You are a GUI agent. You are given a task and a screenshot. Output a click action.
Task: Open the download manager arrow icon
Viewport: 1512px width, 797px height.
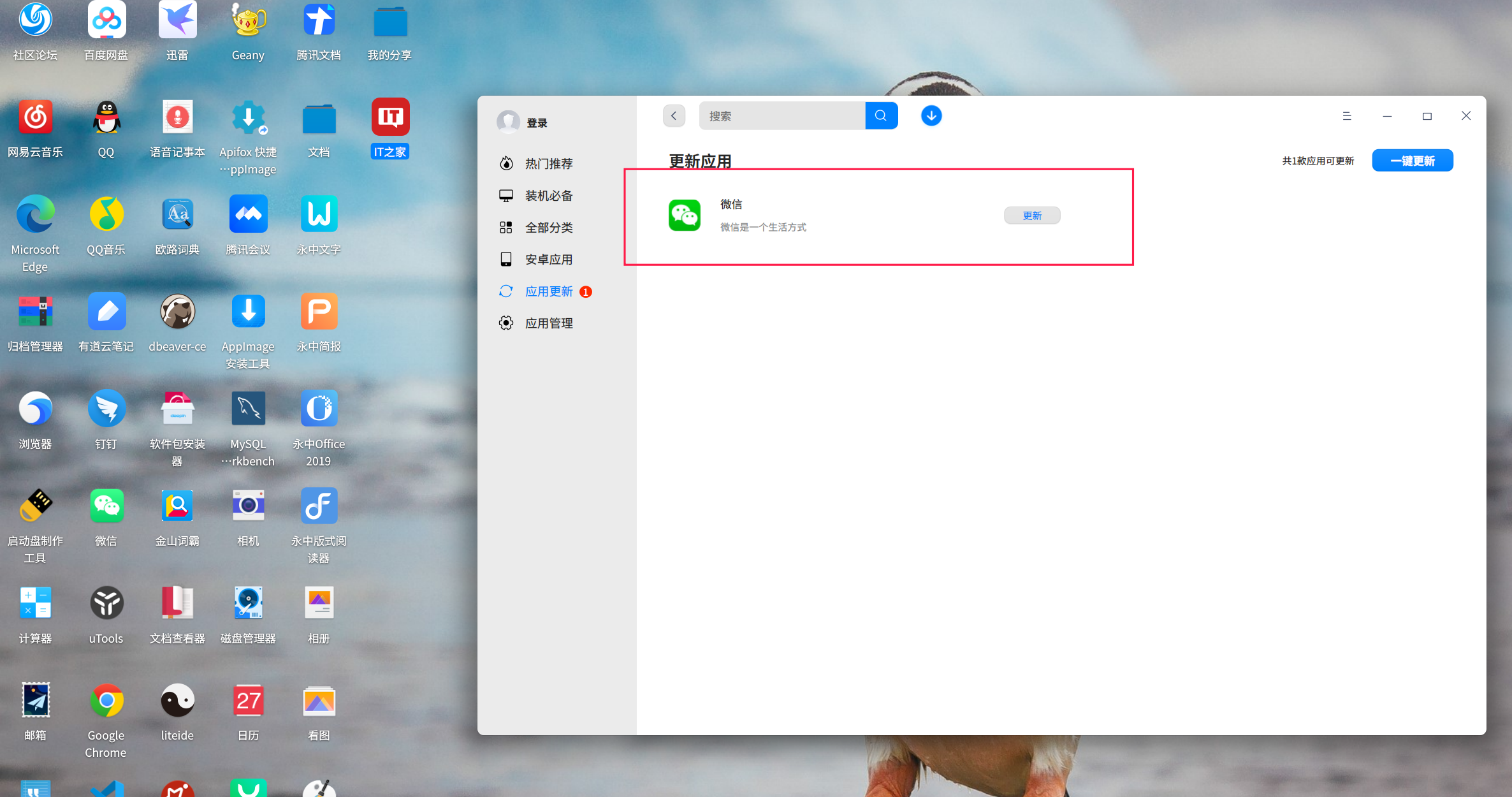pyautogui.click(x=931, y=115)
